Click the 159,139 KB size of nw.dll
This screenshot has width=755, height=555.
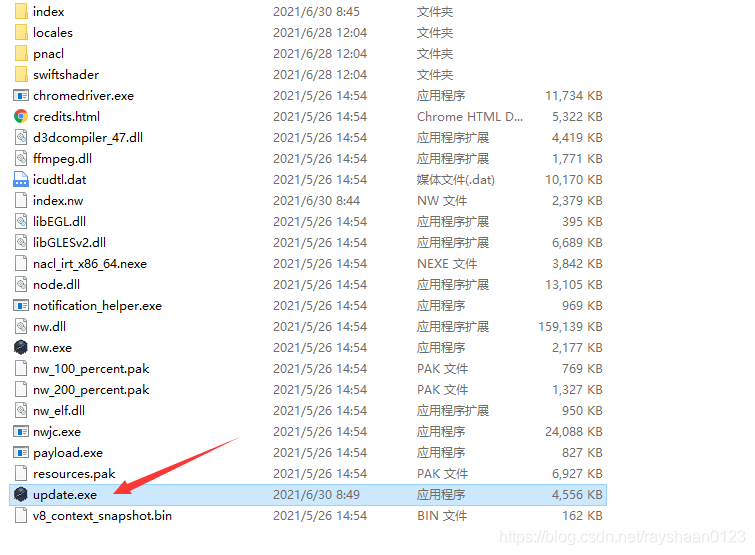tap(570, 327)
